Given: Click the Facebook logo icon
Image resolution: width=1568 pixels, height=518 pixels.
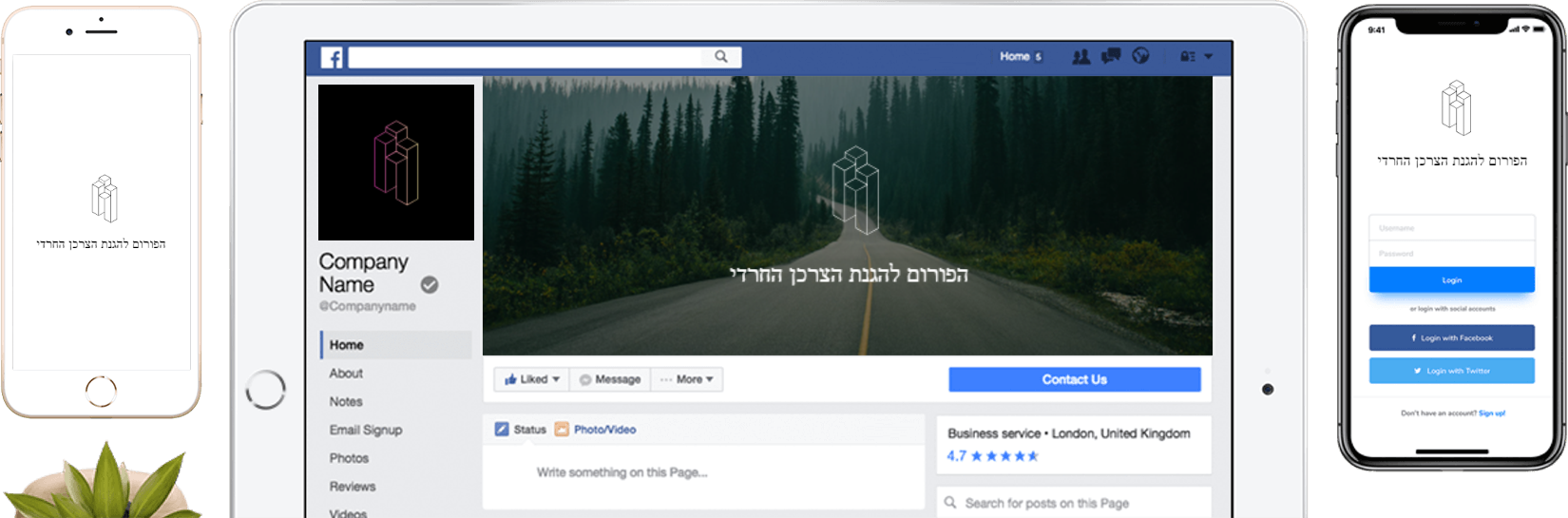Looking at the screenshot, I should coord(332,58).
